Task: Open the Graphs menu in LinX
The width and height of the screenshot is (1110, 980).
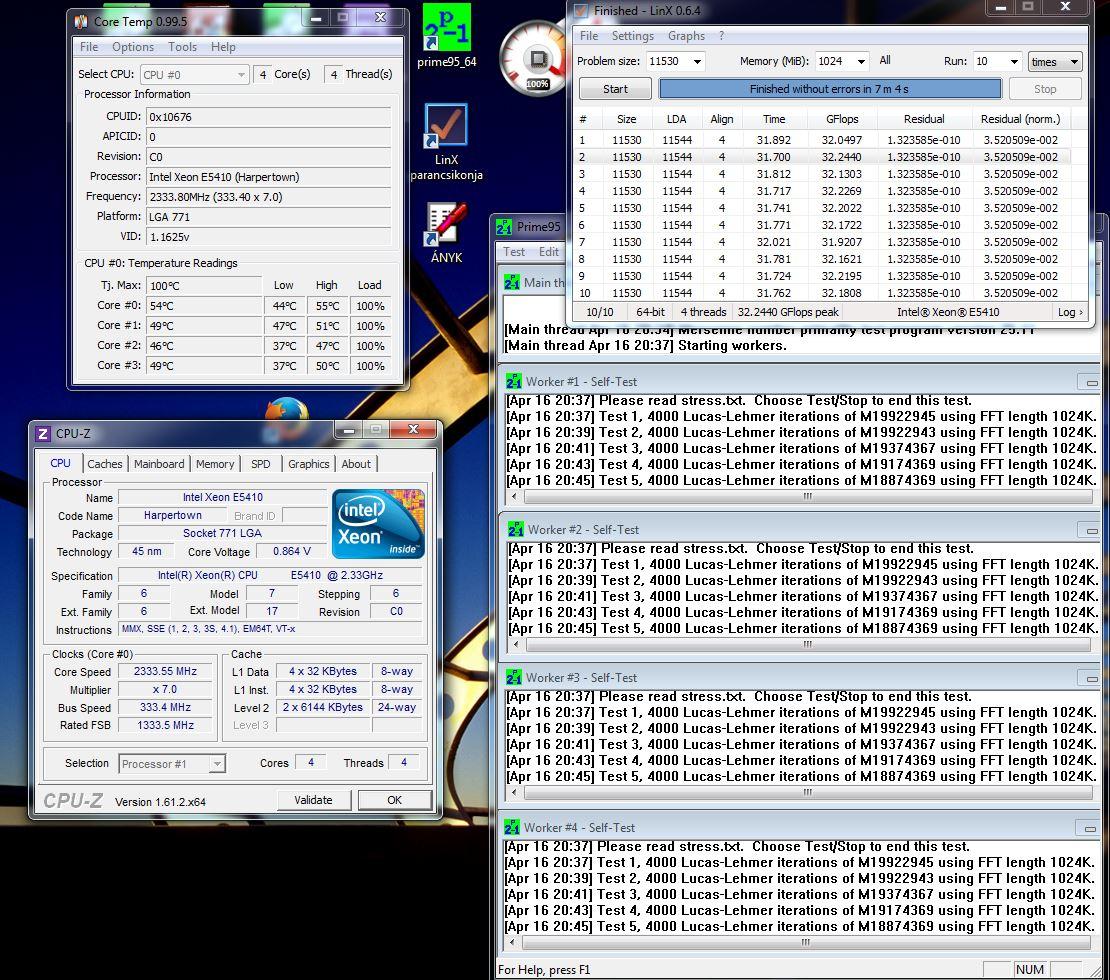Action: click(x=687, y=35)
